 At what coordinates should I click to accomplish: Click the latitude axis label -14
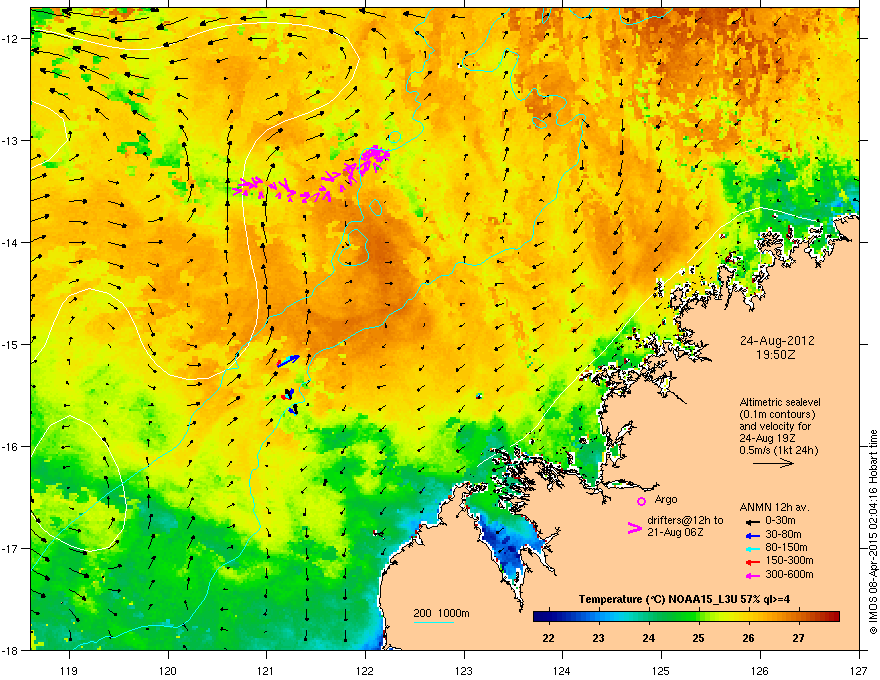(x=10, y=242)
